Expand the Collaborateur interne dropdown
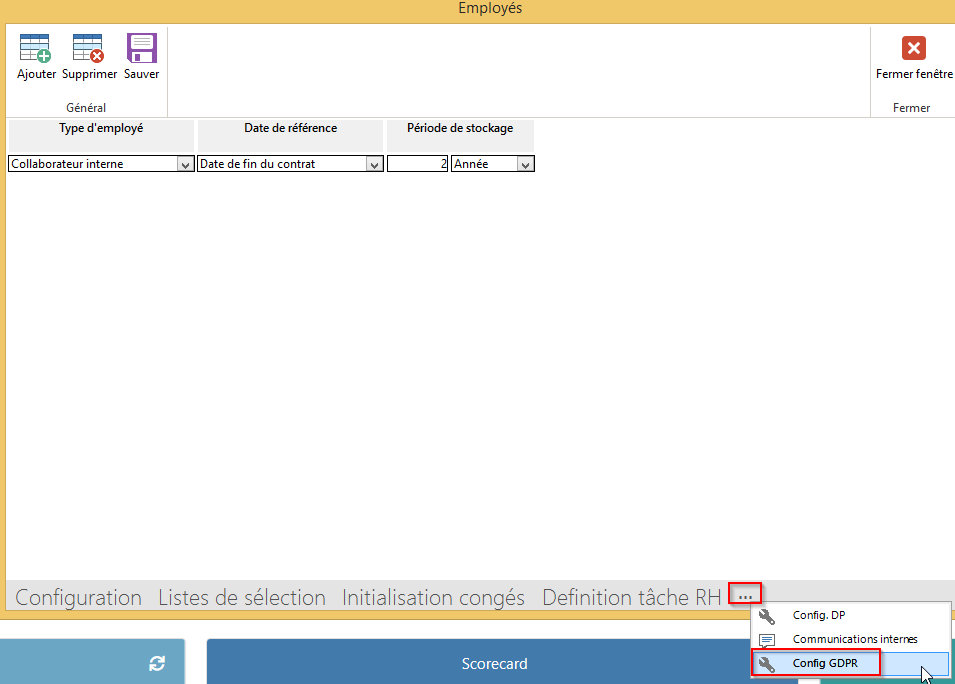Screen dimensions: 955x684 point(185,164)
